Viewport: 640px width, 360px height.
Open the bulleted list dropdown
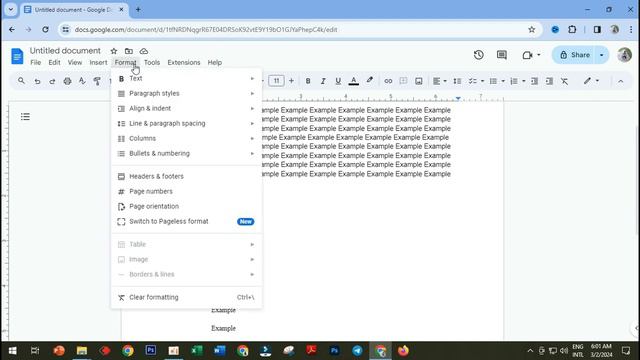497,81
